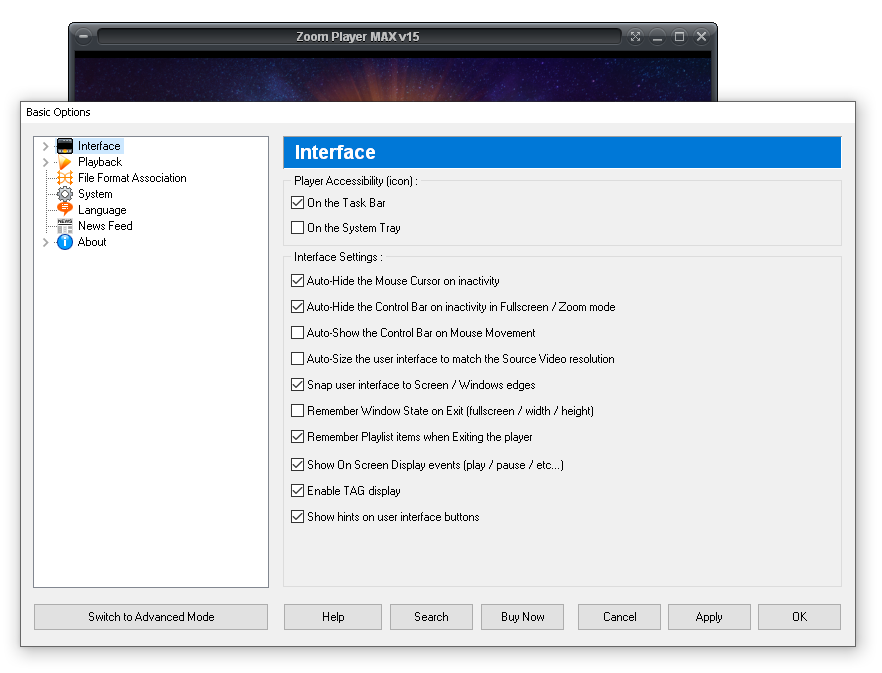882x673 pixels.
Task: Click the Search button
Action: click(431, 617)
